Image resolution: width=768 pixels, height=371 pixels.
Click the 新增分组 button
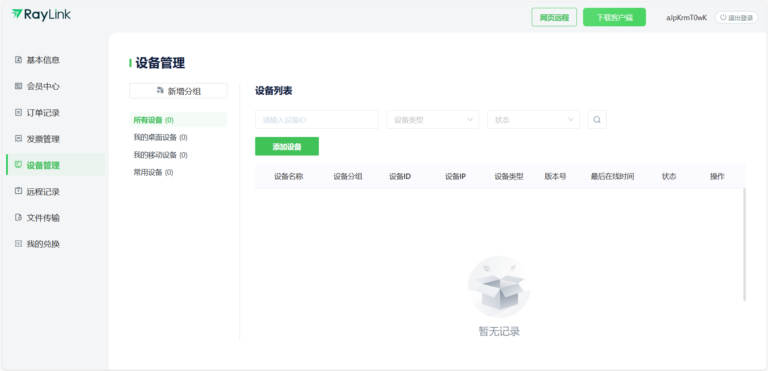click(178, 91)
